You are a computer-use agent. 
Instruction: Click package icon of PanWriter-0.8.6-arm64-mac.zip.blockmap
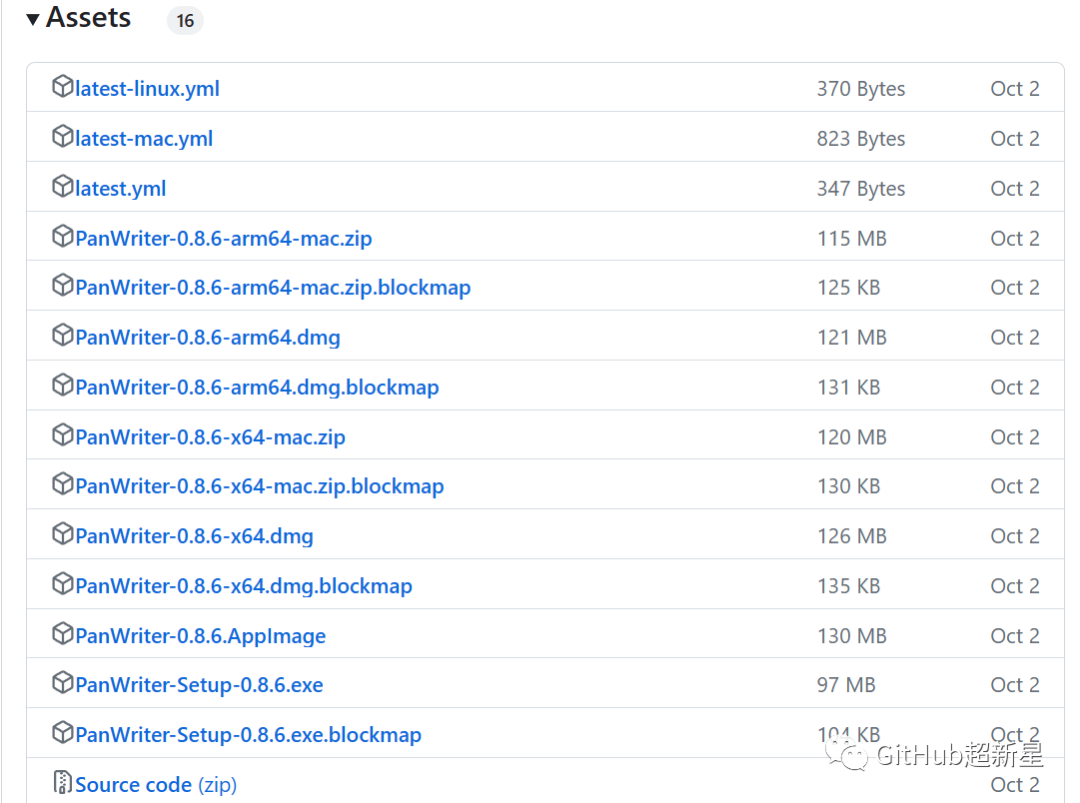tap(63, 285)
